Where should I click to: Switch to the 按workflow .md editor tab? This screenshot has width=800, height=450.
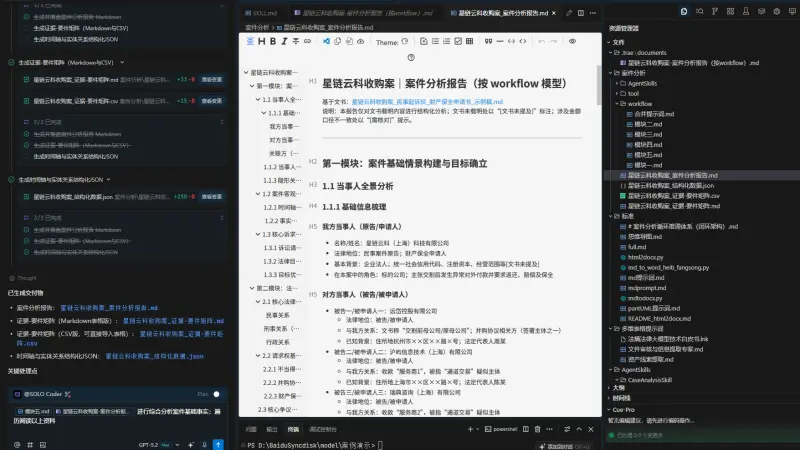pos(363,13)
